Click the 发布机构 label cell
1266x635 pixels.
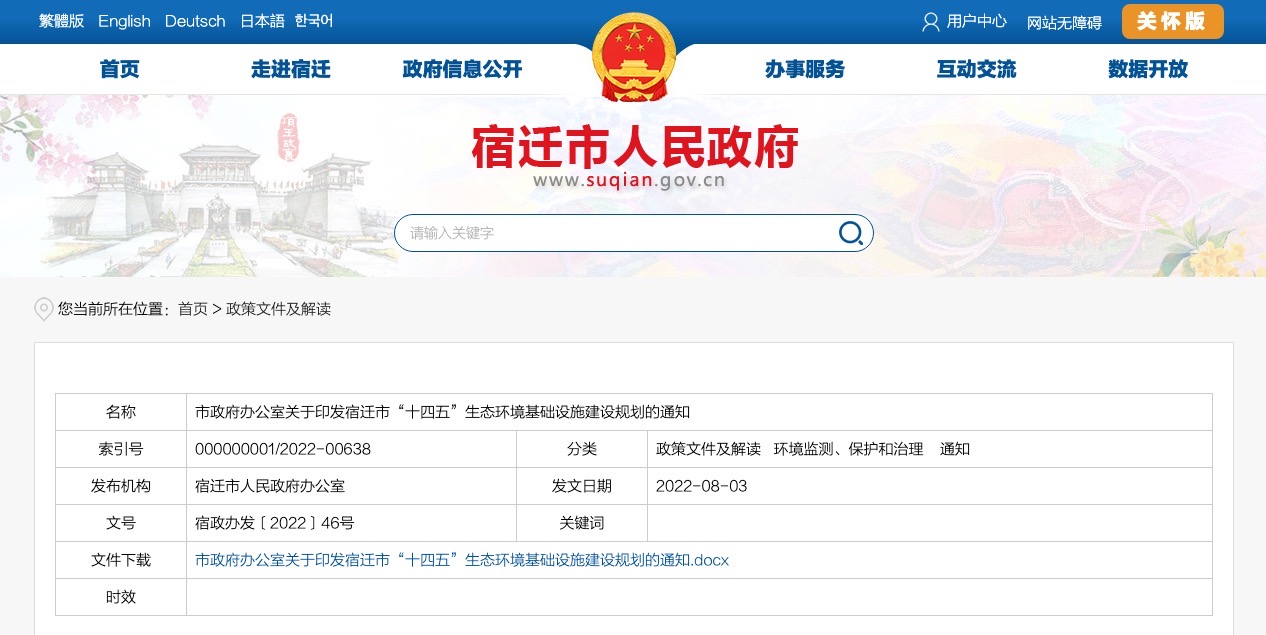pos(121,486)
